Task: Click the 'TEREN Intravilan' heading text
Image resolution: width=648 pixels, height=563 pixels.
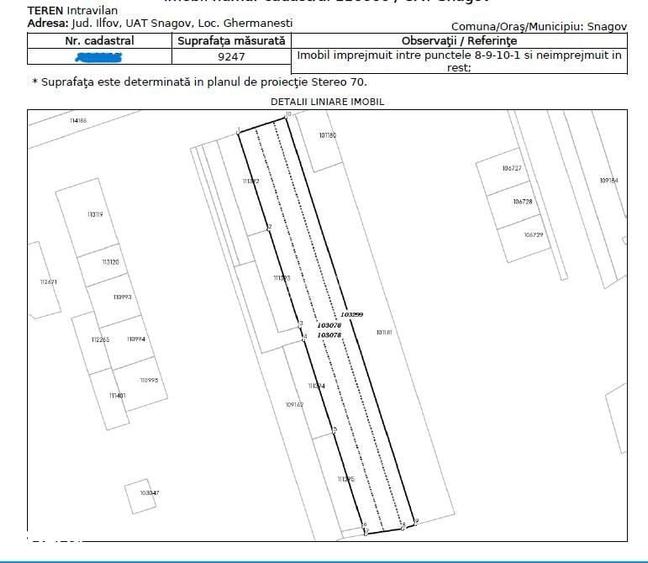Action: (x=72, y=10)
